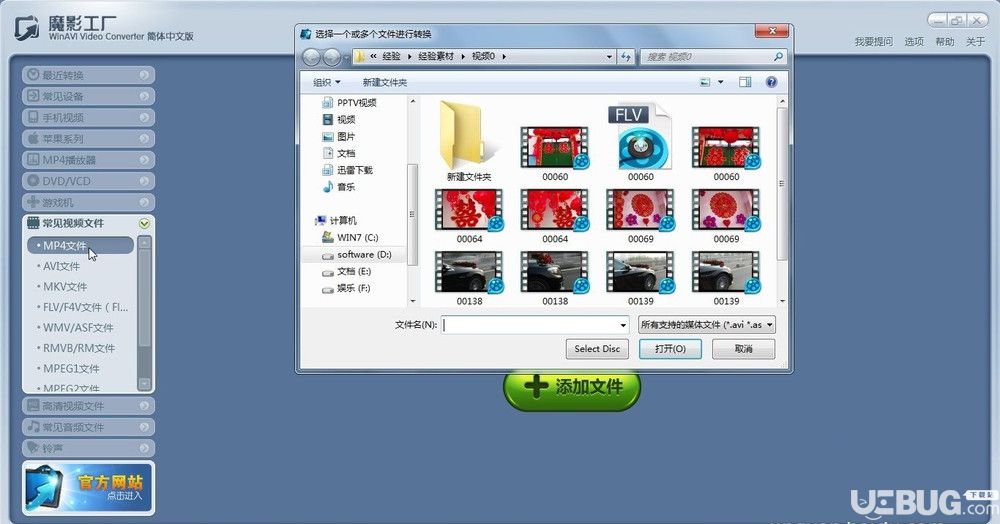Click the search 视频0 field

click(712, 57)
